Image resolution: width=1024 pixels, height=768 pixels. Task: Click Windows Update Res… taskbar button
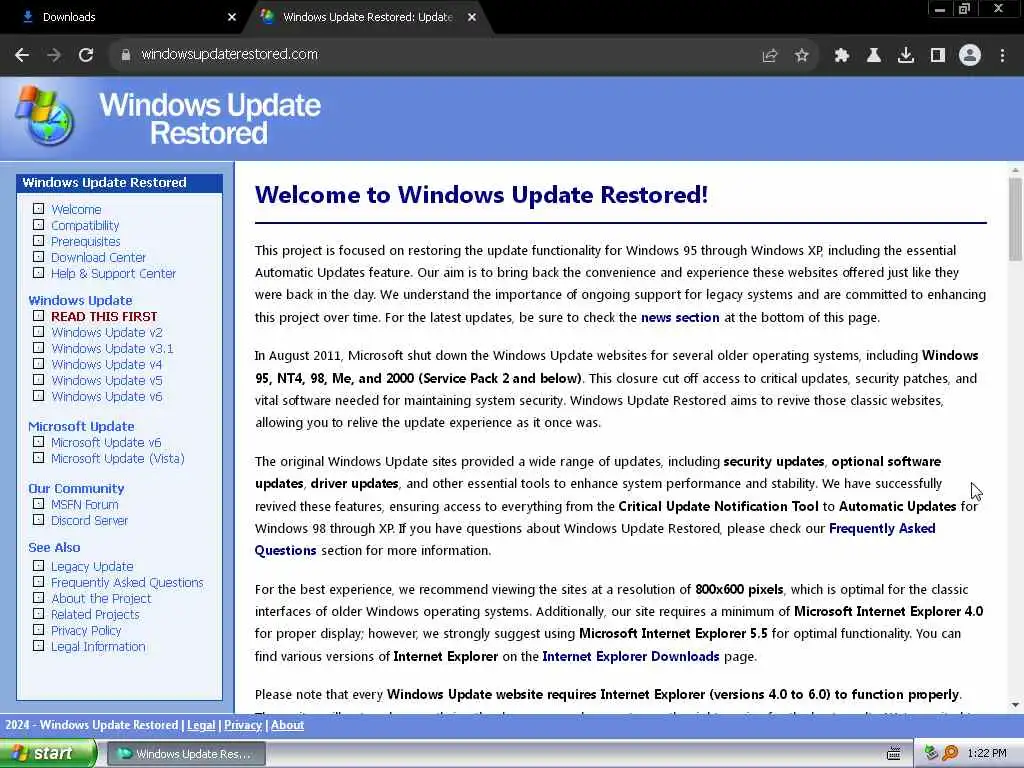pos(186,754)
